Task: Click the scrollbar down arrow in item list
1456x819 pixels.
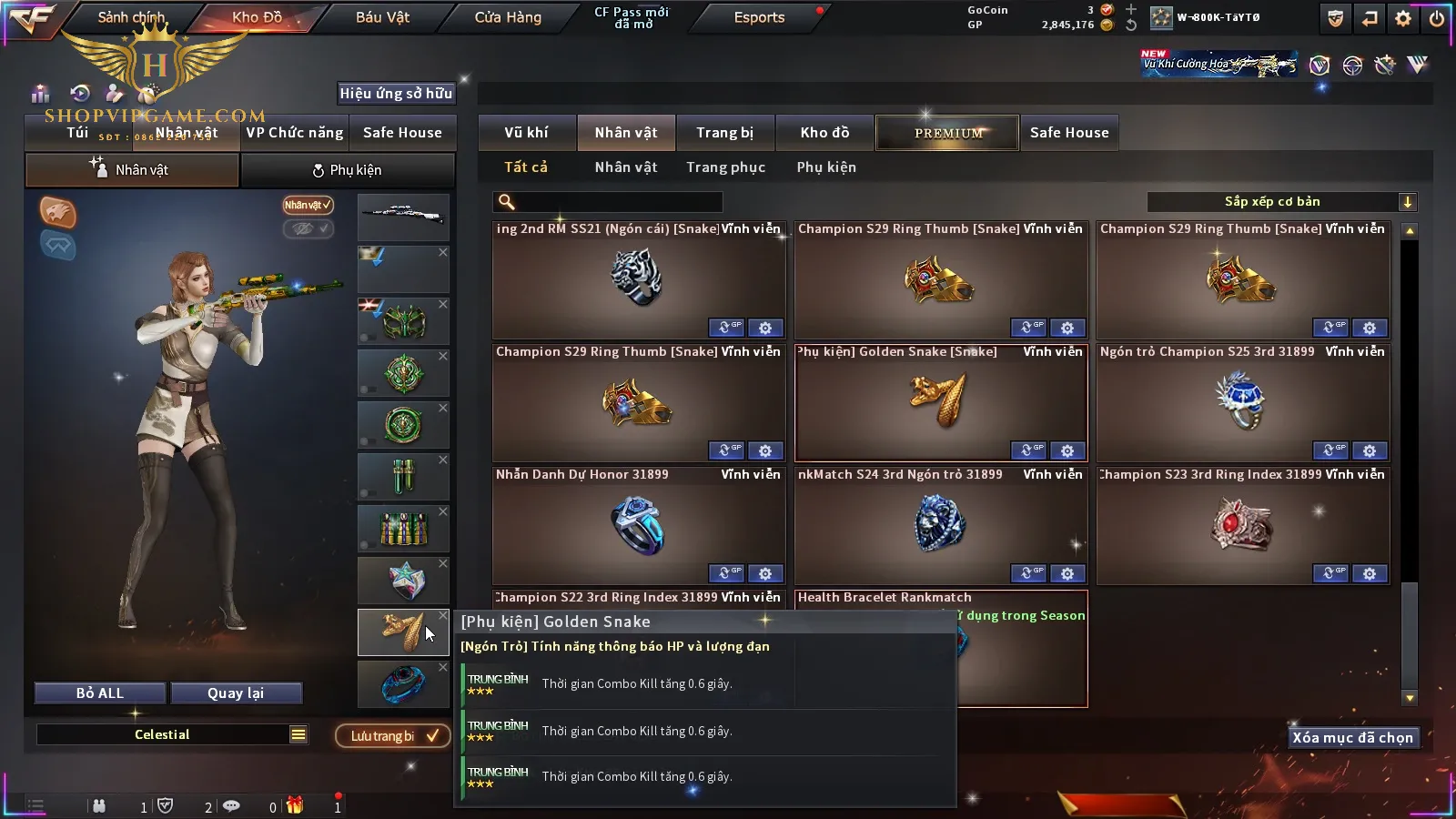Action: click(1410, 698)
